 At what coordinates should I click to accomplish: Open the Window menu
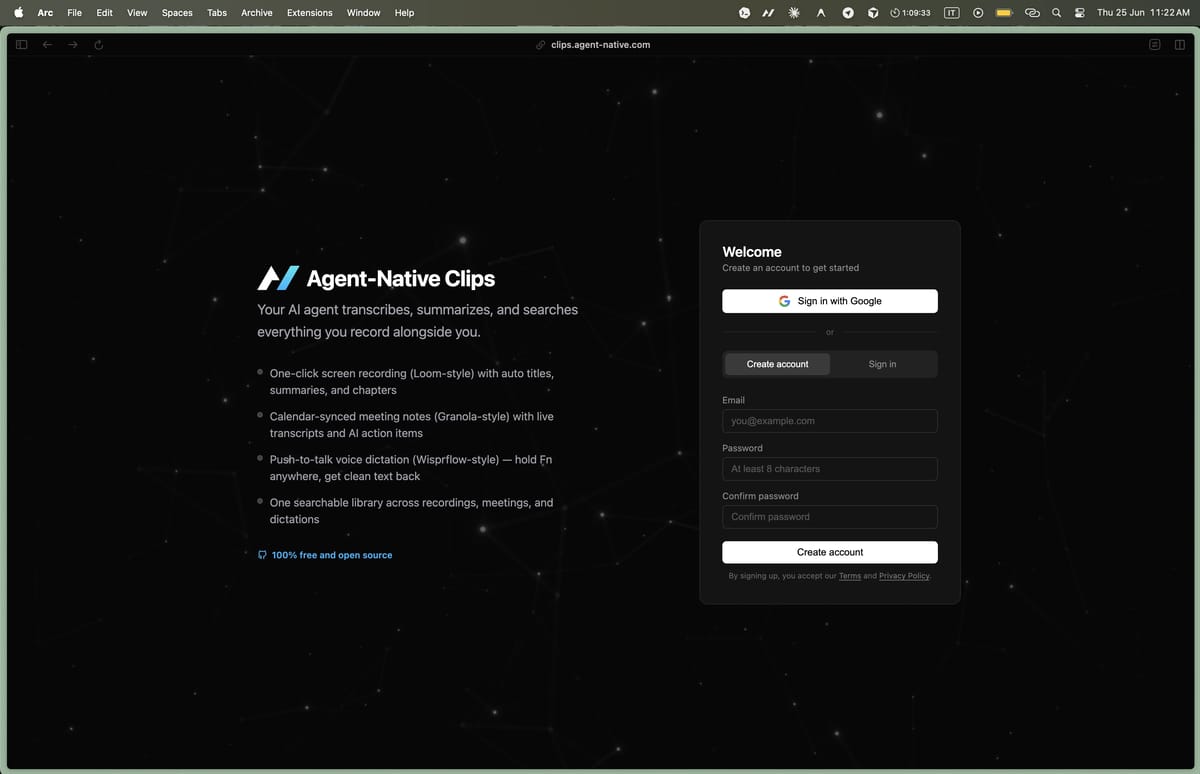tap(363, 12)
